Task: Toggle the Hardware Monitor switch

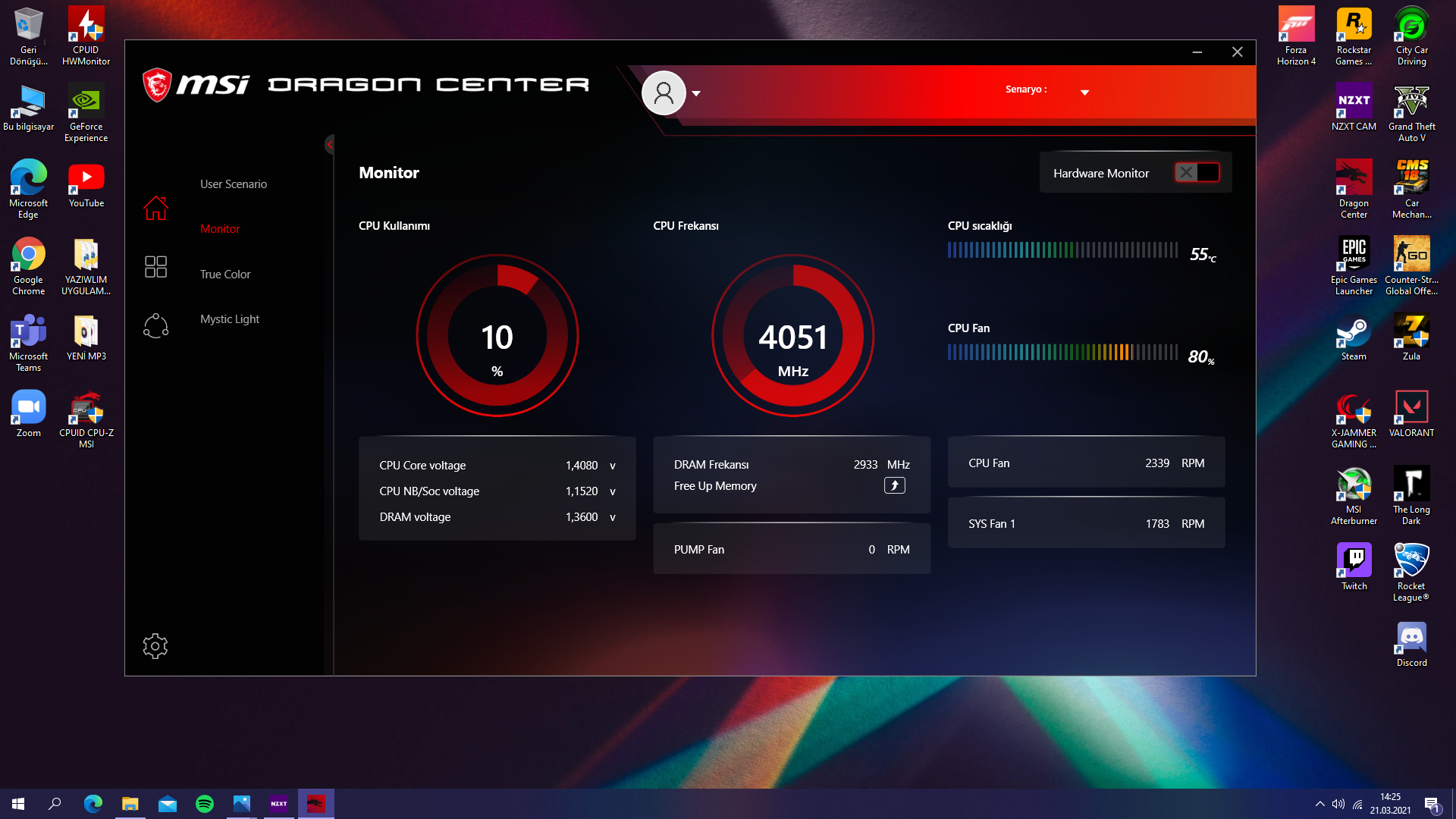Action: [1197, 173]
